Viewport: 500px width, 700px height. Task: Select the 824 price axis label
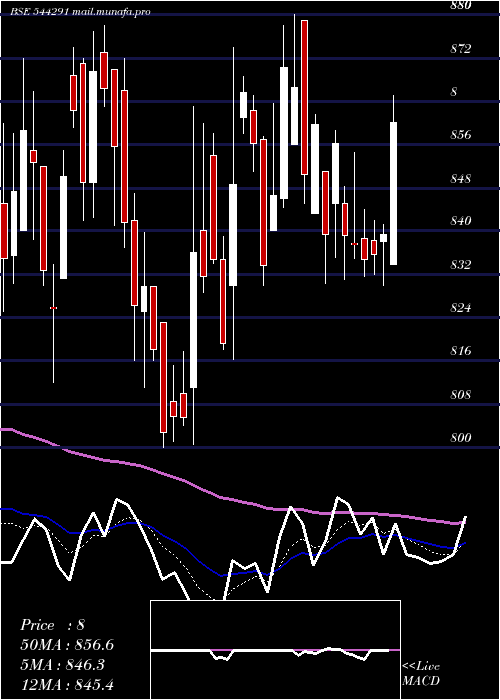(460, 308)
